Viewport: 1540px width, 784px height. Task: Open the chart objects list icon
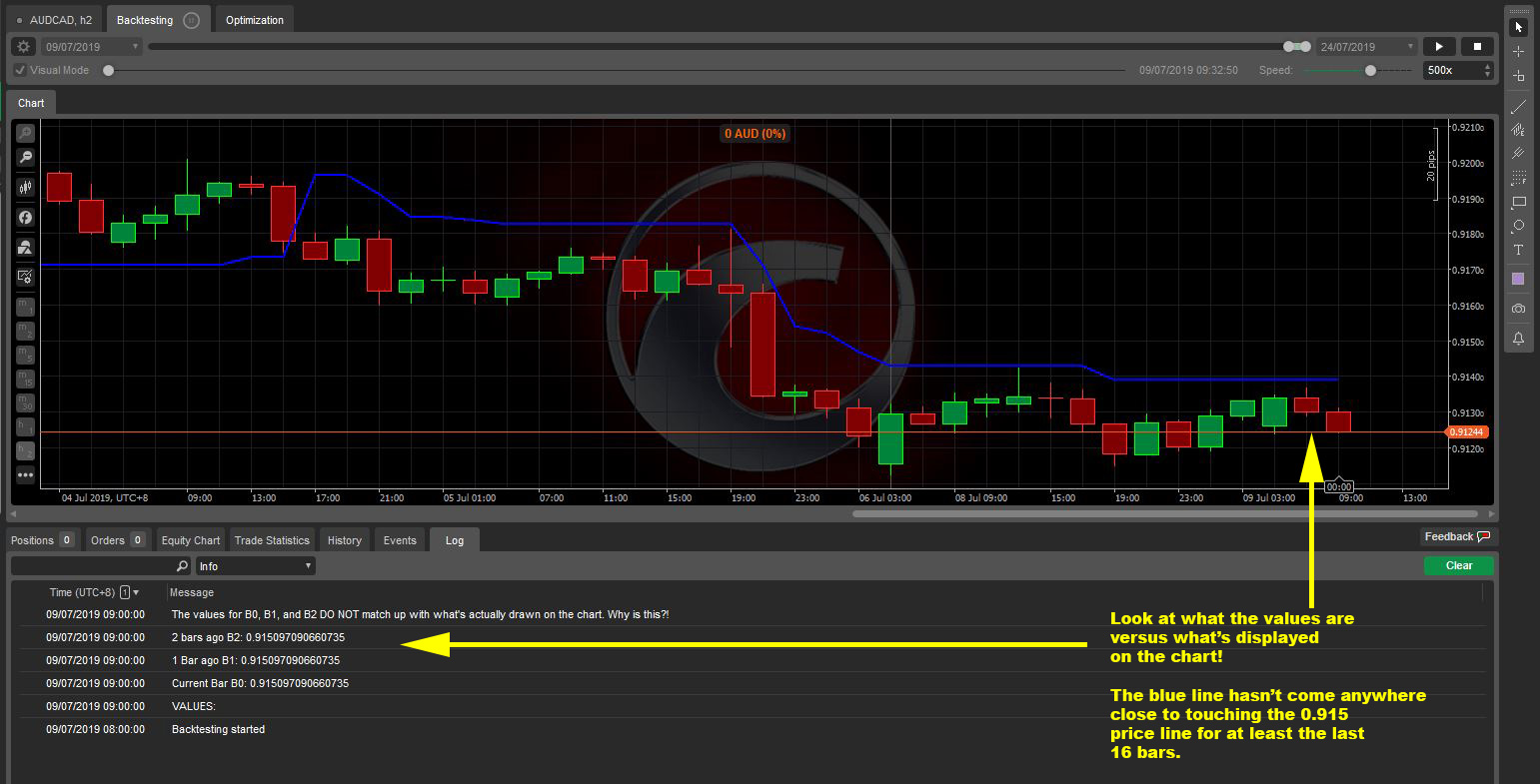click(25, 247)
